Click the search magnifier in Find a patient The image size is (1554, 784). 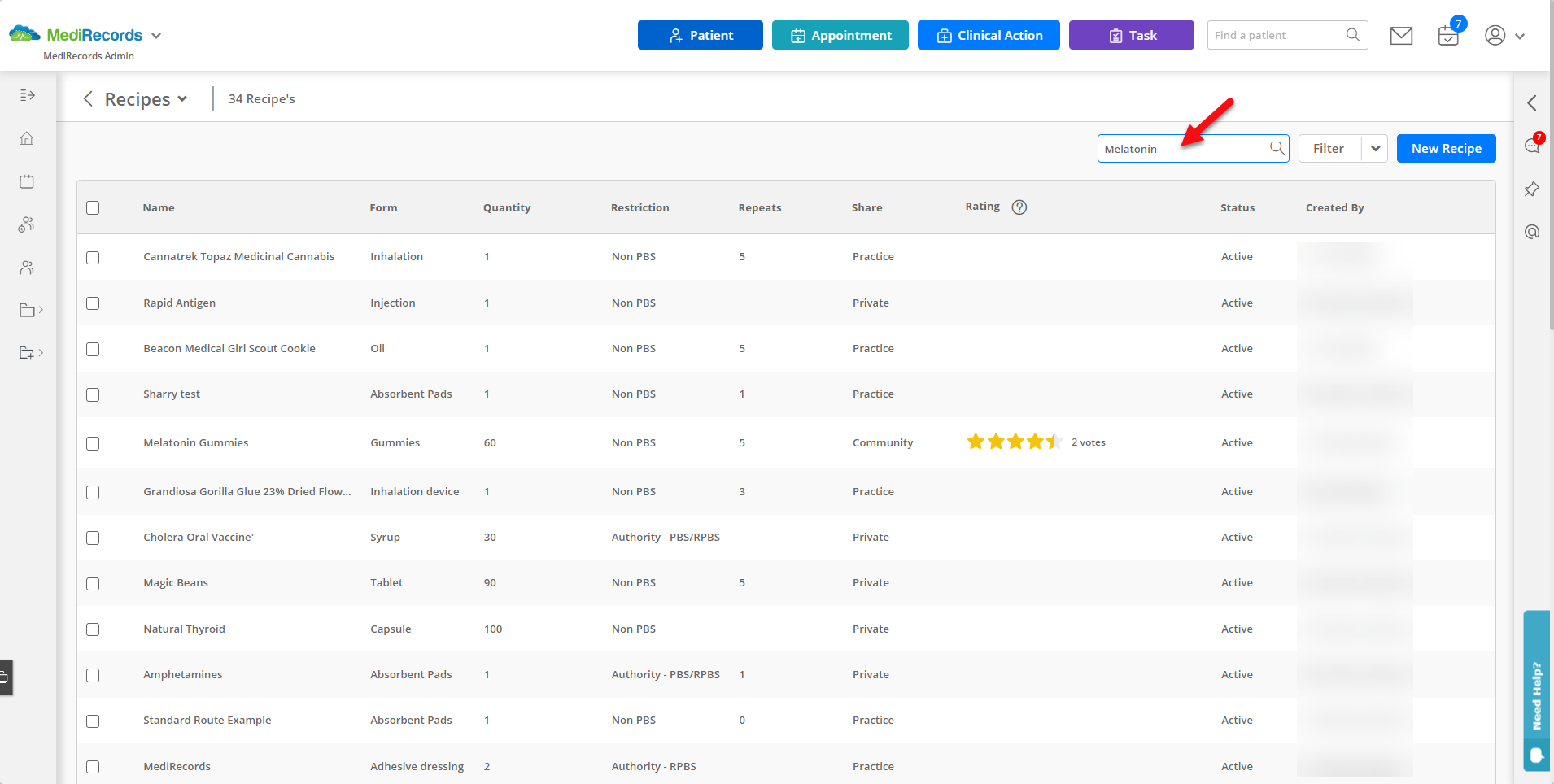coord(1353,35)
